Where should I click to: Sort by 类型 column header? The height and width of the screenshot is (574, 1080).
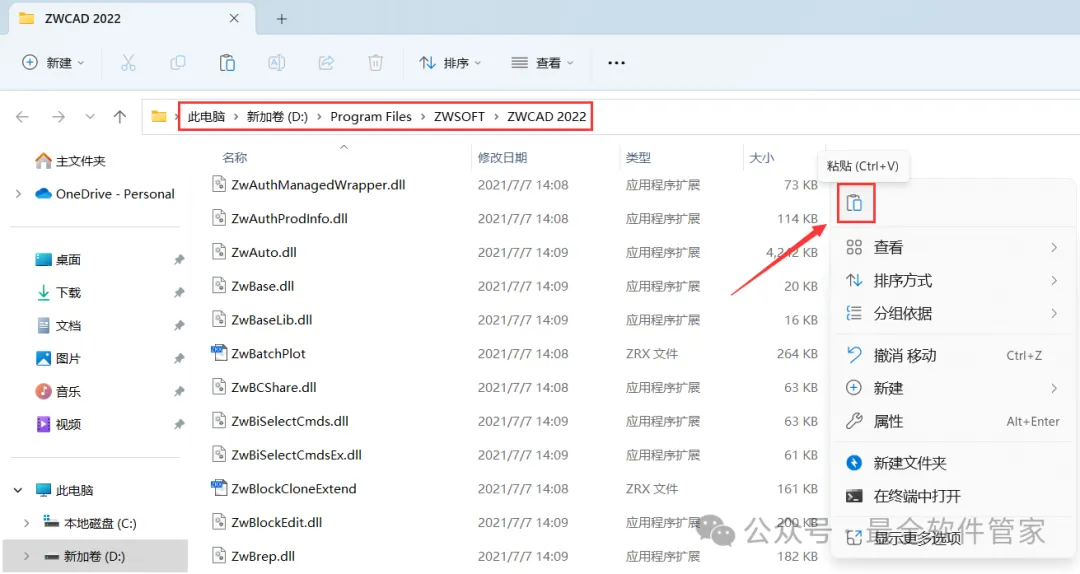(638, 158)
